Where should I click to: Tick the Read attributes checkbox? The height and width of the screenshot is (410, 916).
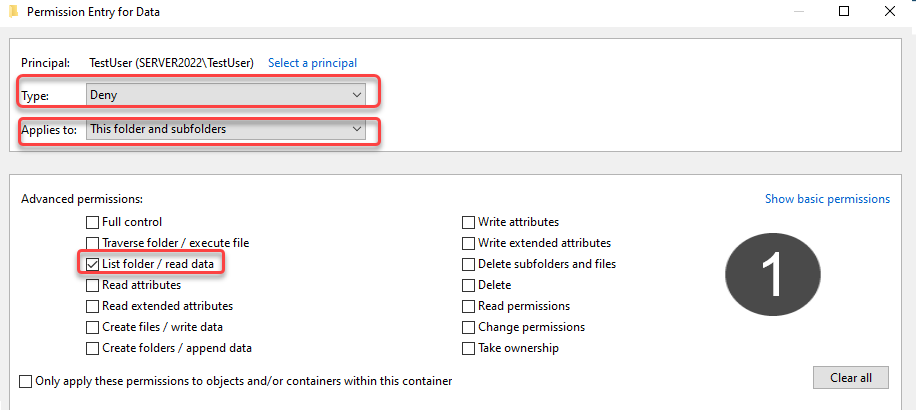coord(92,285)
